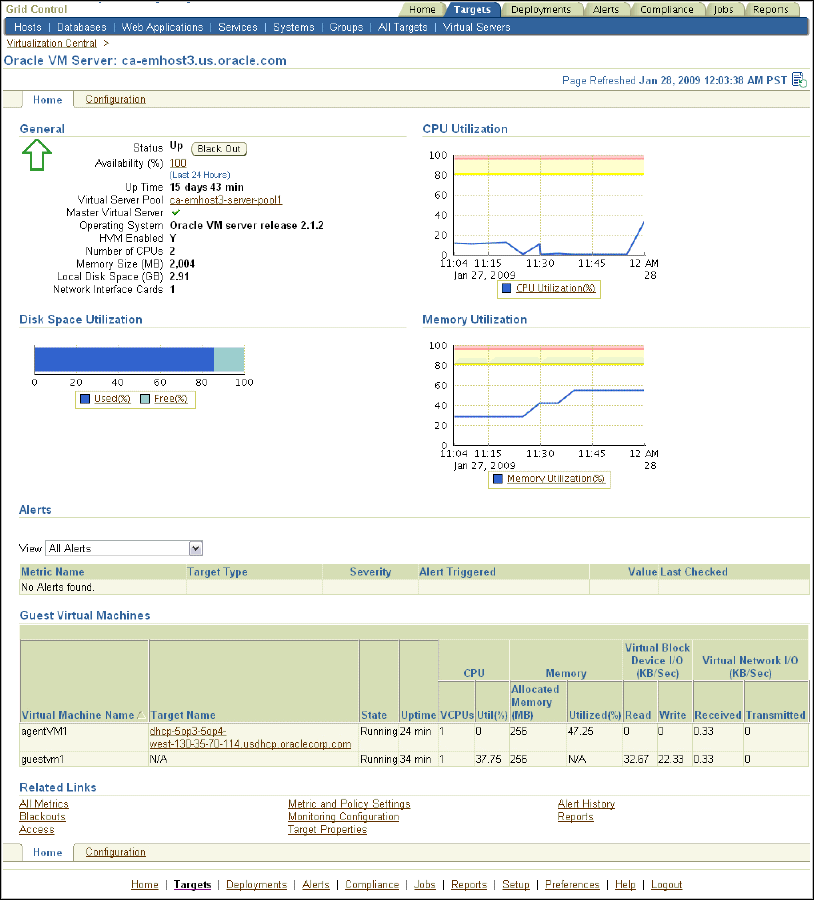Click agentVM1 memory utilized value 47.25
The image size is (814, 900).
pos(580,731)
